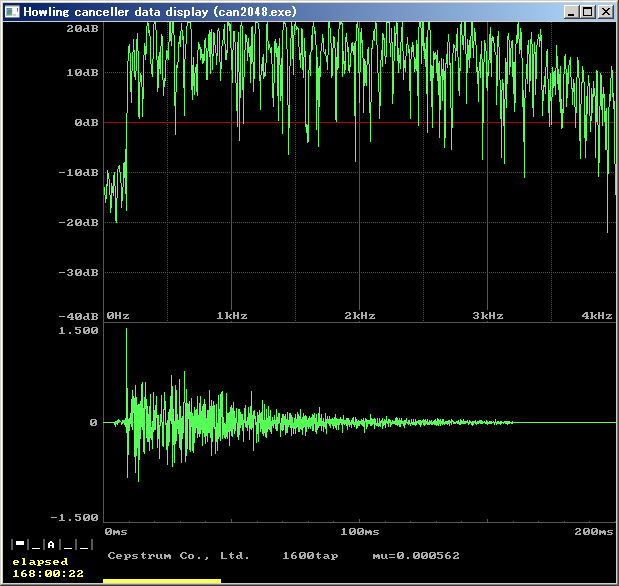The width and height of the screenshot is (619, 586).
Task: Click the last underscore indicator in status row
Action: click(84, 545)
